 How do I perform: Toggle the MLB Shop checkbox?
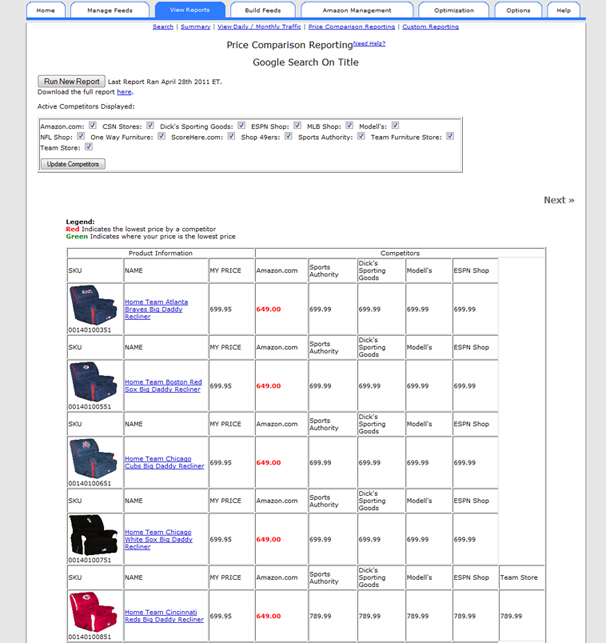(349, 125)
